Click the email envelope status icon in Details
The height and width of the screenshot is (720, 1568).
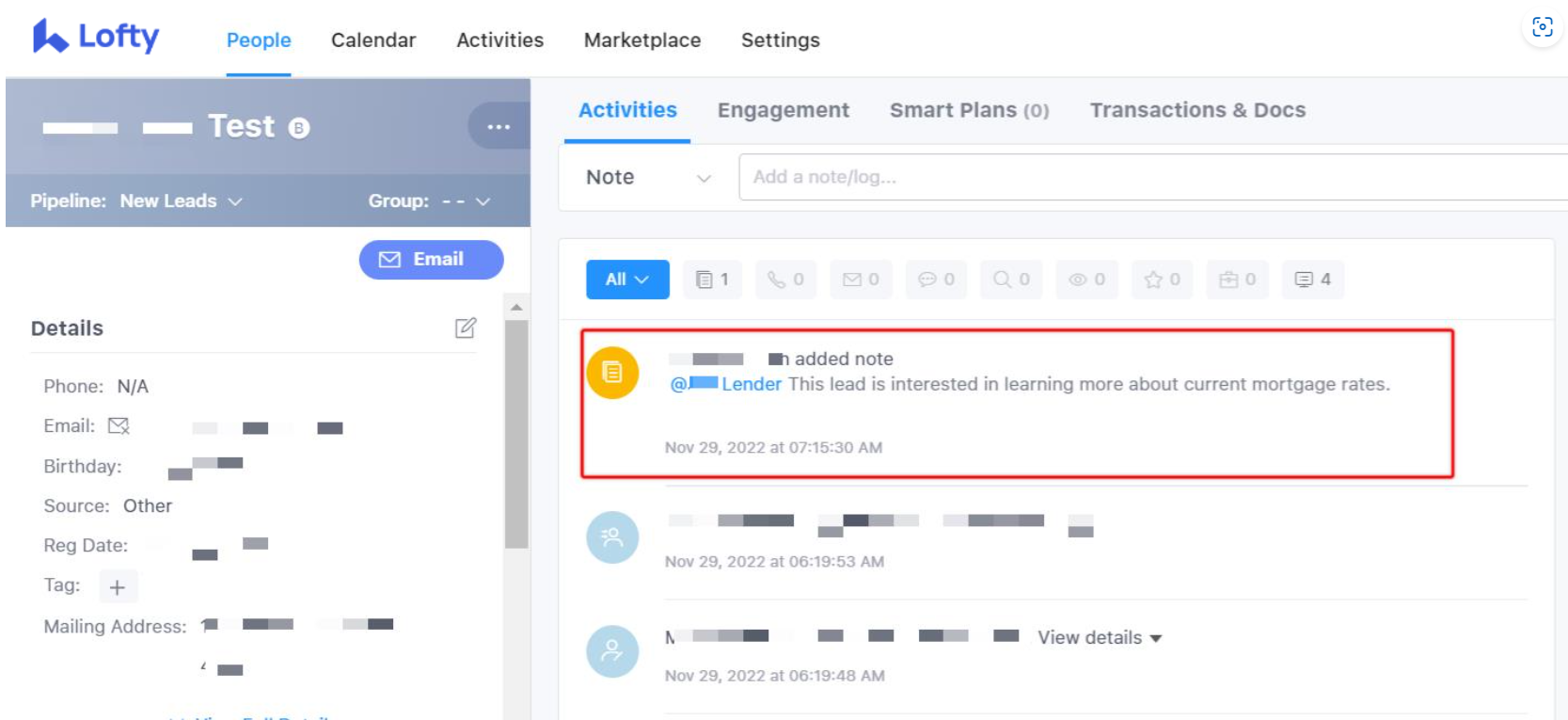(x=119, y=426)
